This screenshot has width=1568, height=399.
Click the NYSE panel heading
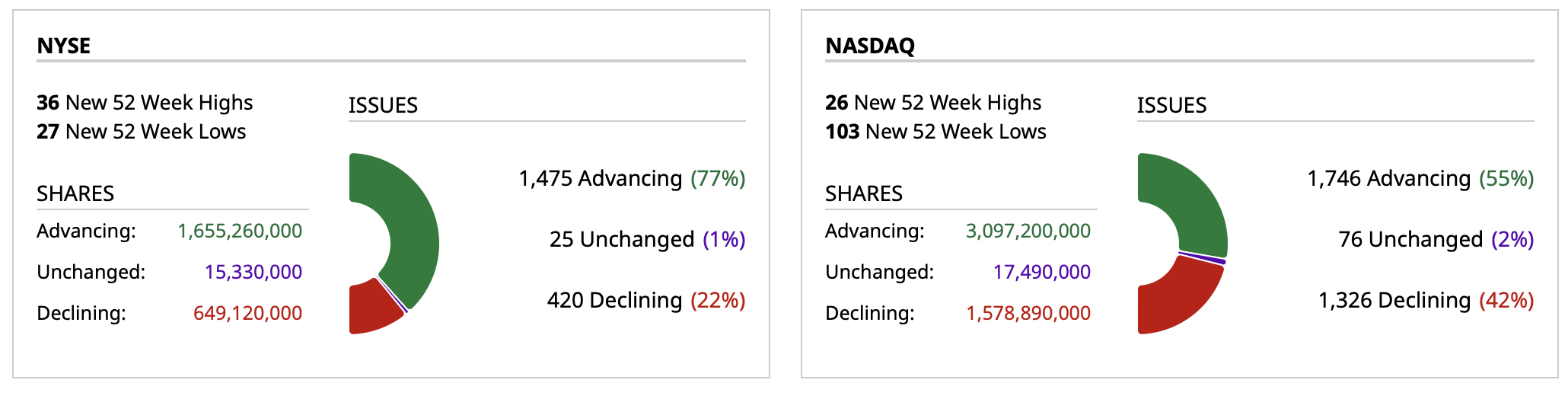tap(64, 46)
